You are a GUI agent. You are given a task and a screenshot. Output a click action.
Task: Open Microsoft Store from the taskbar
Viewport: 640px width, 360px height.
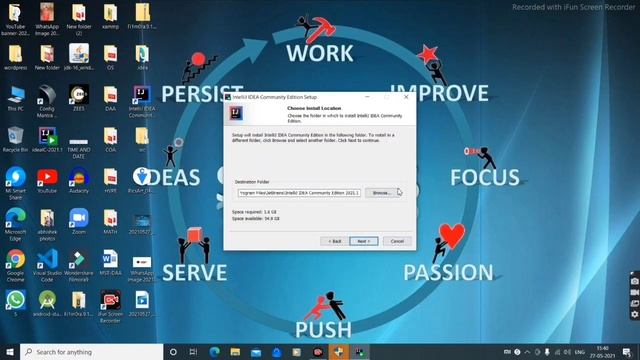click(277, 352)
